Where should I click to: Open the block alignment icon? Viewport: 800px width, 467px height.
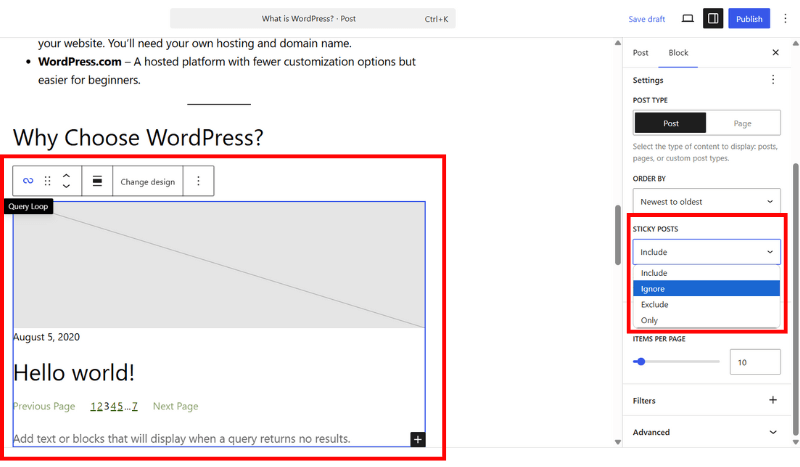(97, 181)
